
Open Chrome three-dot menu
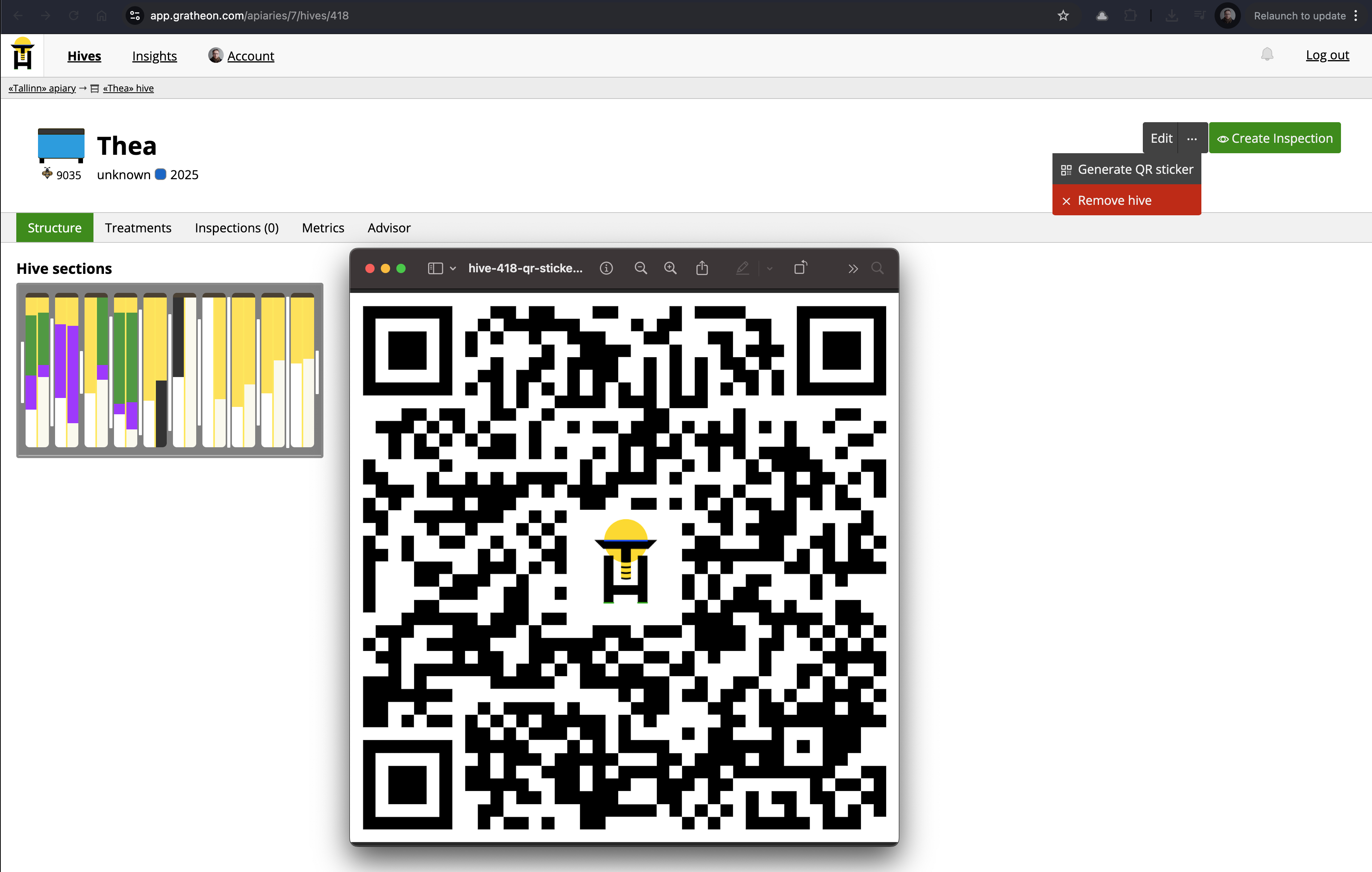tap(1355, 16)
